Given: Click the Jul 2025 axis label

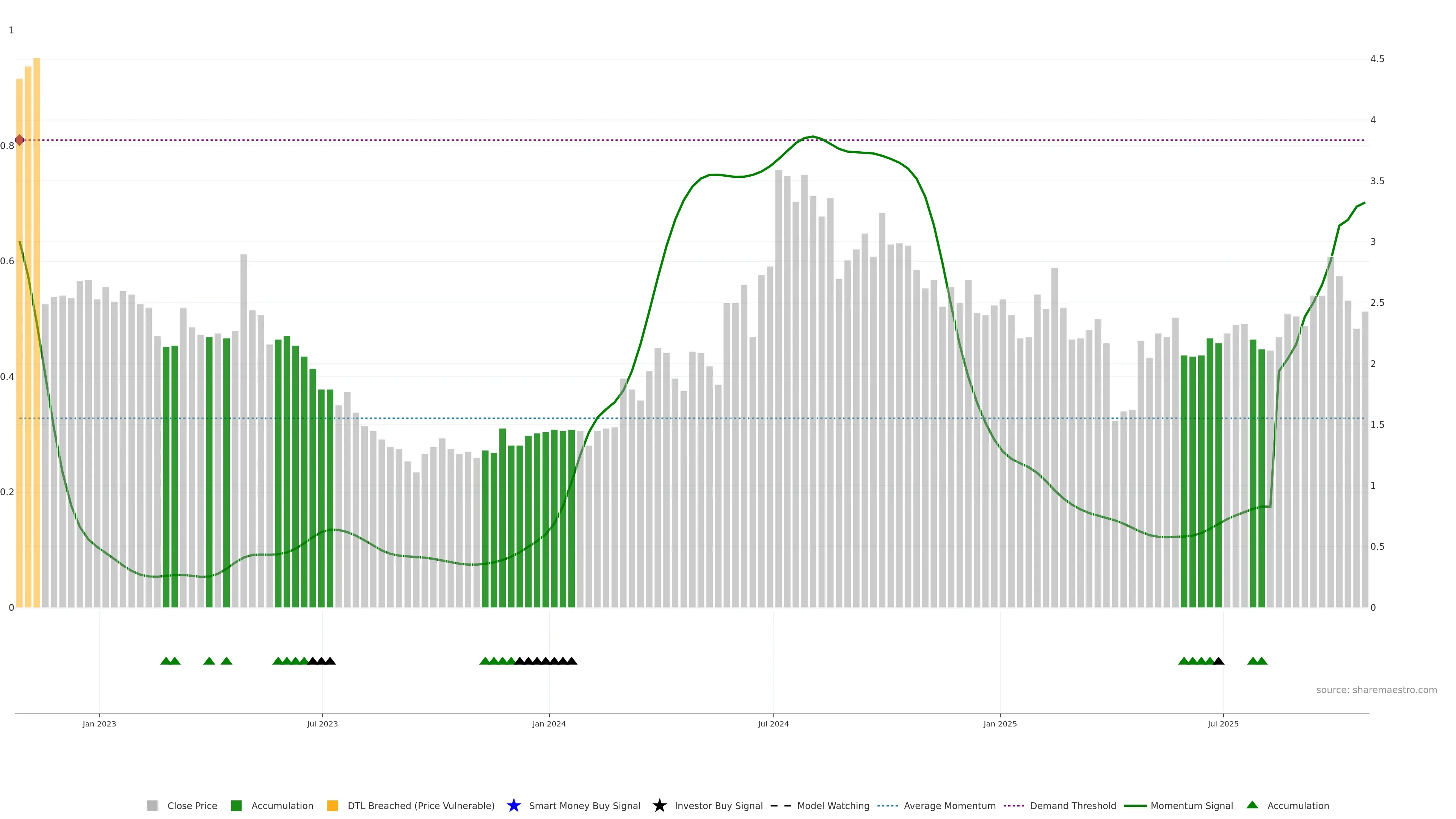Looking at the screenshot, I should 1223,723.
